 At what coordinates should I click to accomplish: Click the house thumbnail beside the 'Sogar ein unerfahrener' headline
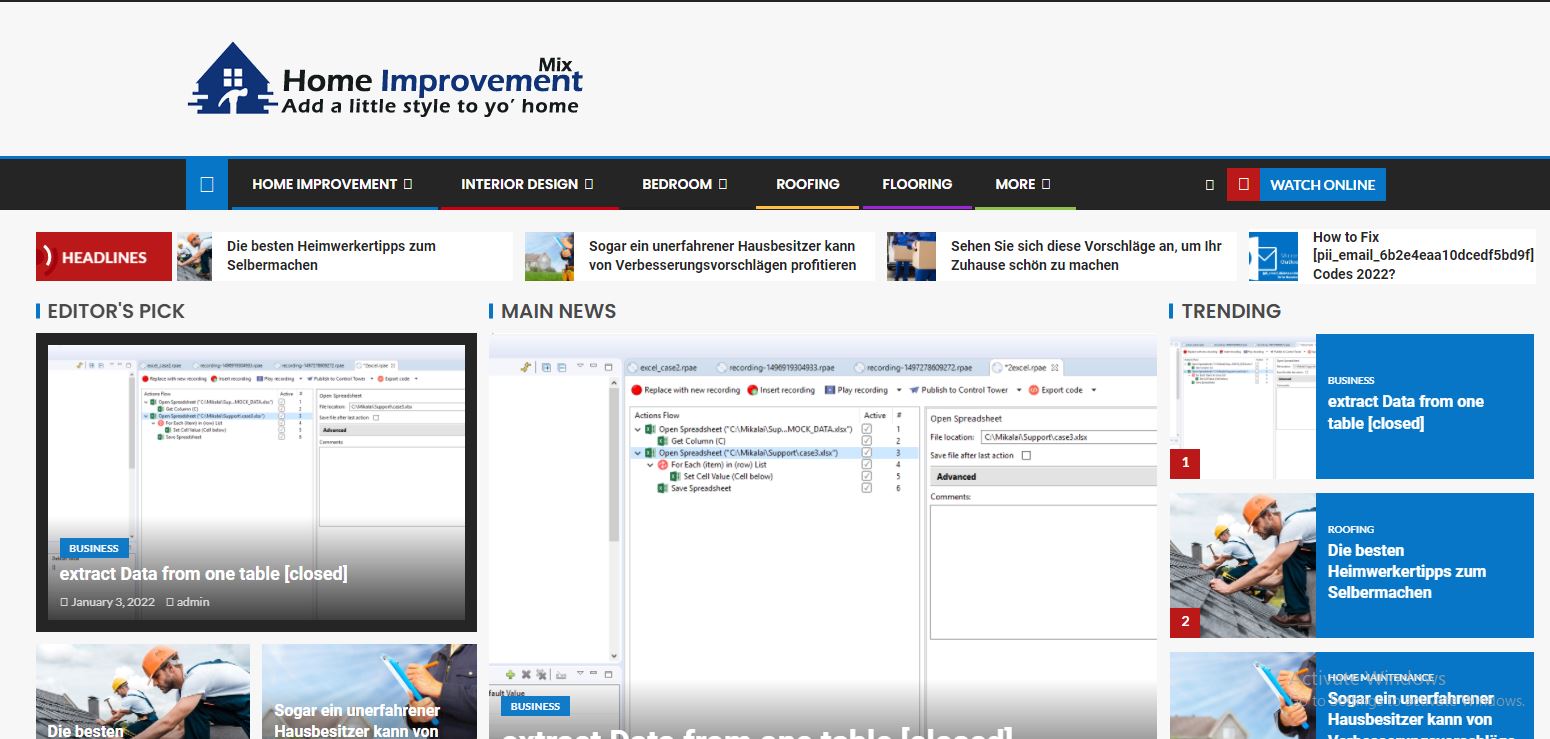click(549, 256)
